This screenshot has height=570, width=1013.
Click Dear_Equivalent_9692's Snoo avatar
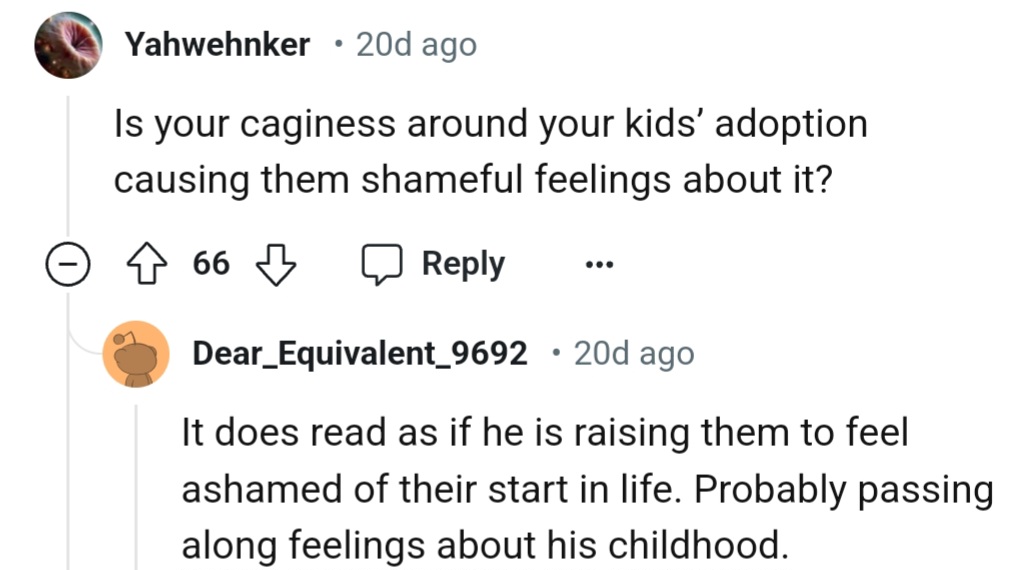click(x=136, y=354)
